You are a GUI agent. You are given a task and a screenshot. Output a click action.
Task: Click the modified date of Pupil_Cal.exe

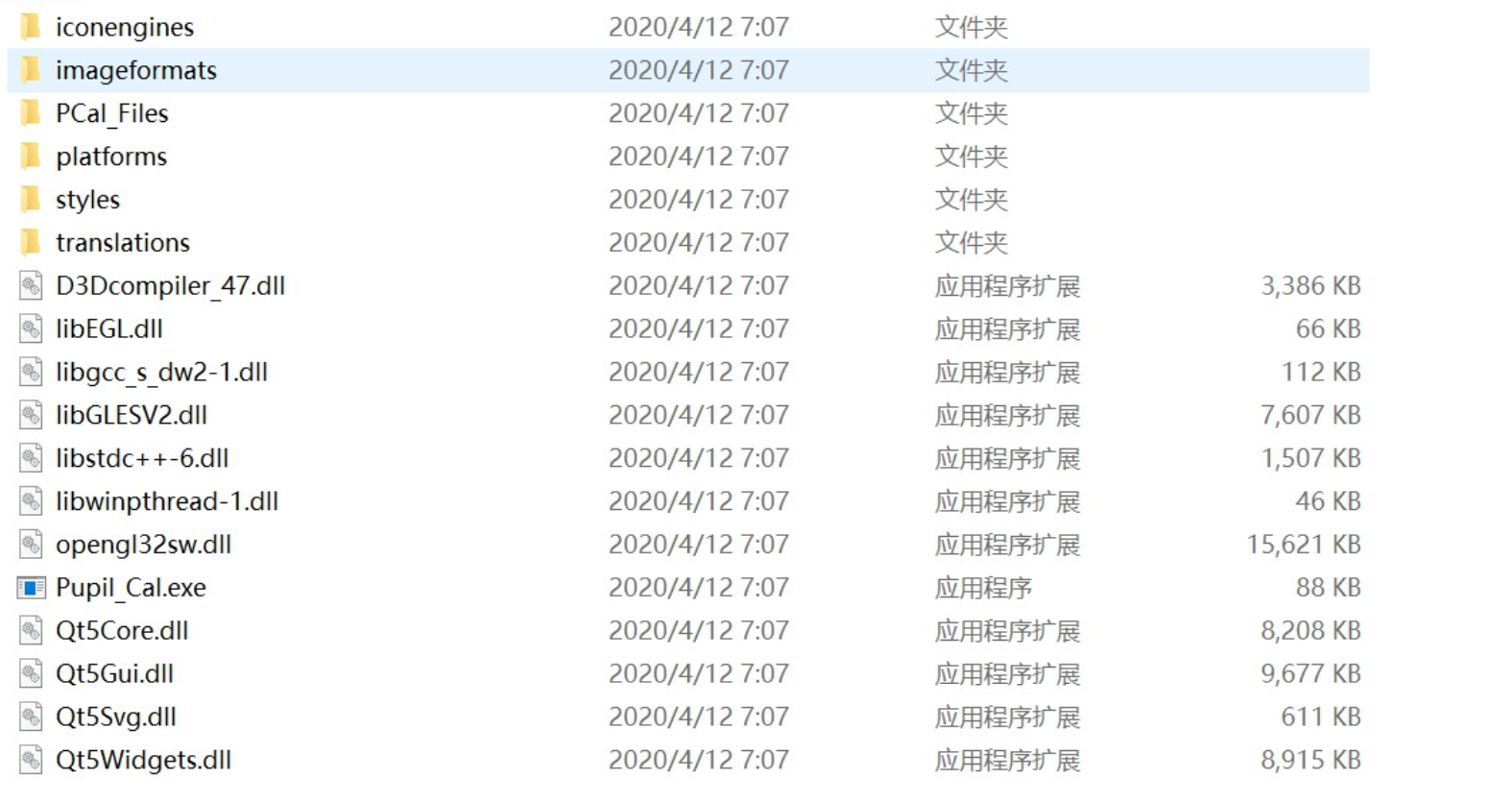click(x=699, y=588)
